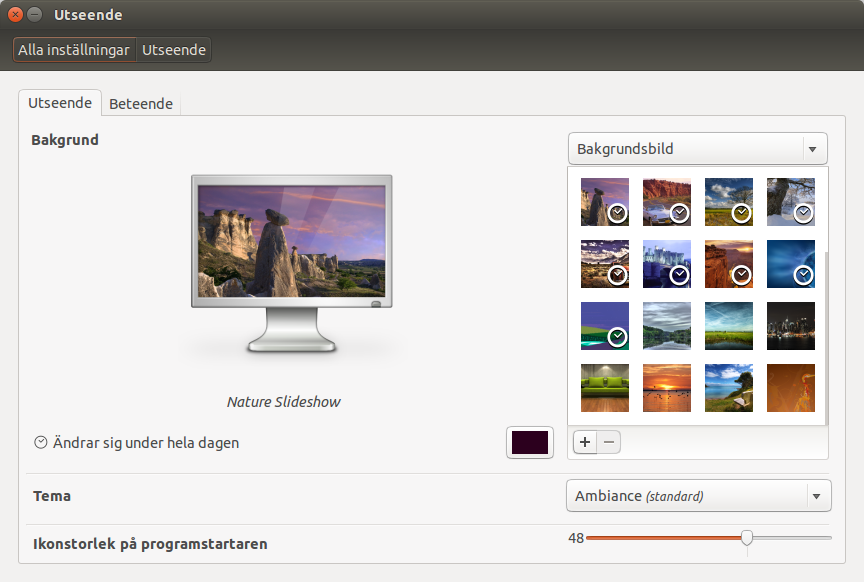Pick the orange abstract flame wallpaper thumbnail
Viewport: 864px width, 582px height.
791,388
